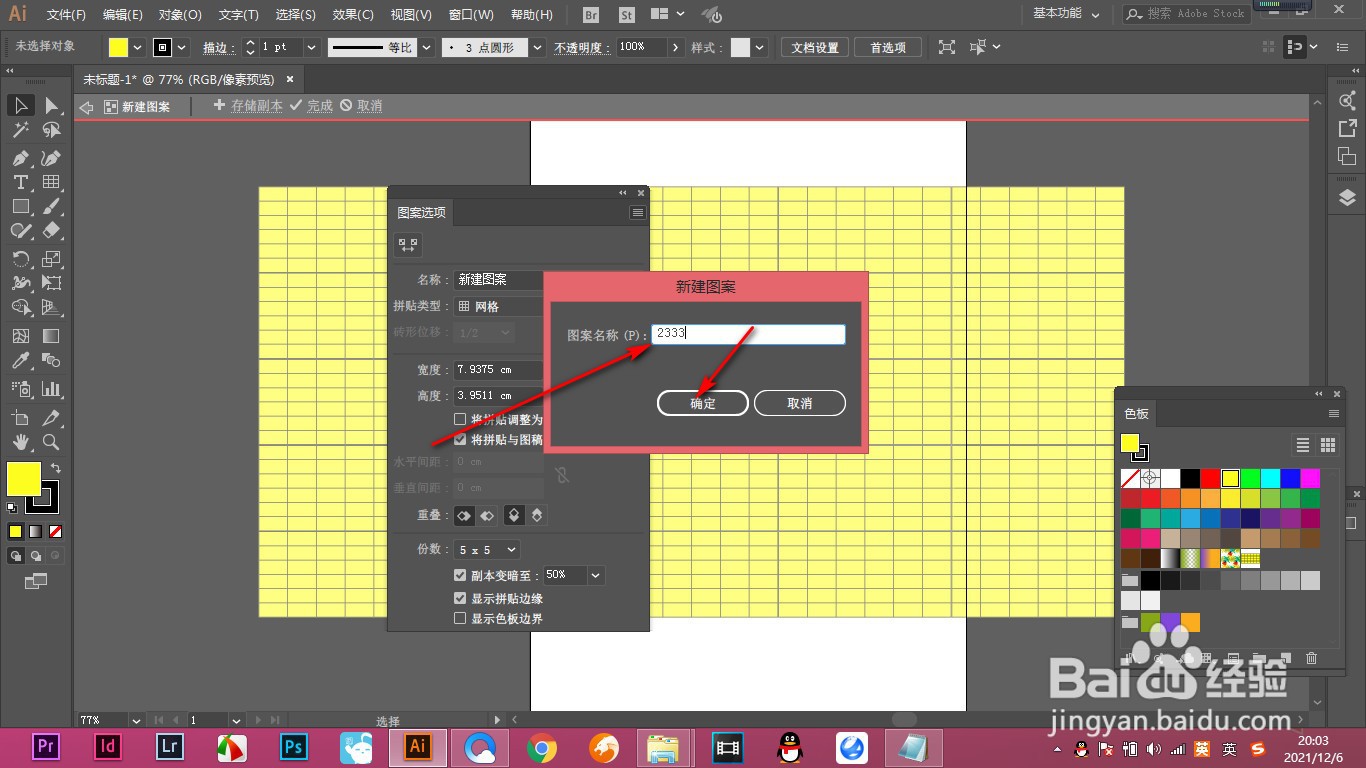
Task: Open the 50% dim copies dropdown arrow
Action: coord(596,575)
